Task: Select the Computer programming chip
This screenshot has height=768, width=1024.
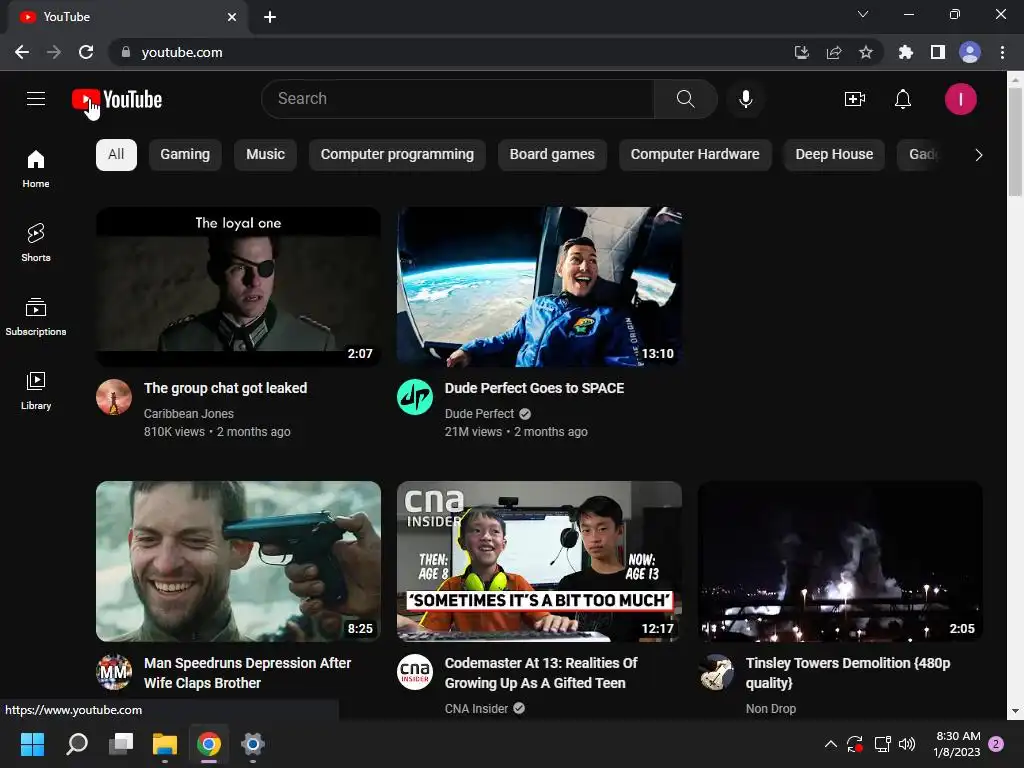Action: tap(397, 155)
